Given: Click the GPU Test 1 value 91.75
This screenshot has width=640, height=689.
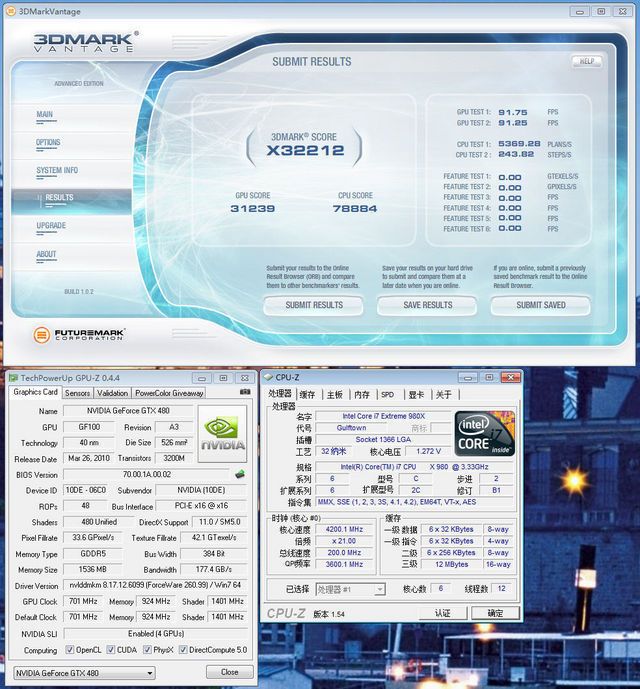Looking at the screenshot, I should click(x=513, y=112).
